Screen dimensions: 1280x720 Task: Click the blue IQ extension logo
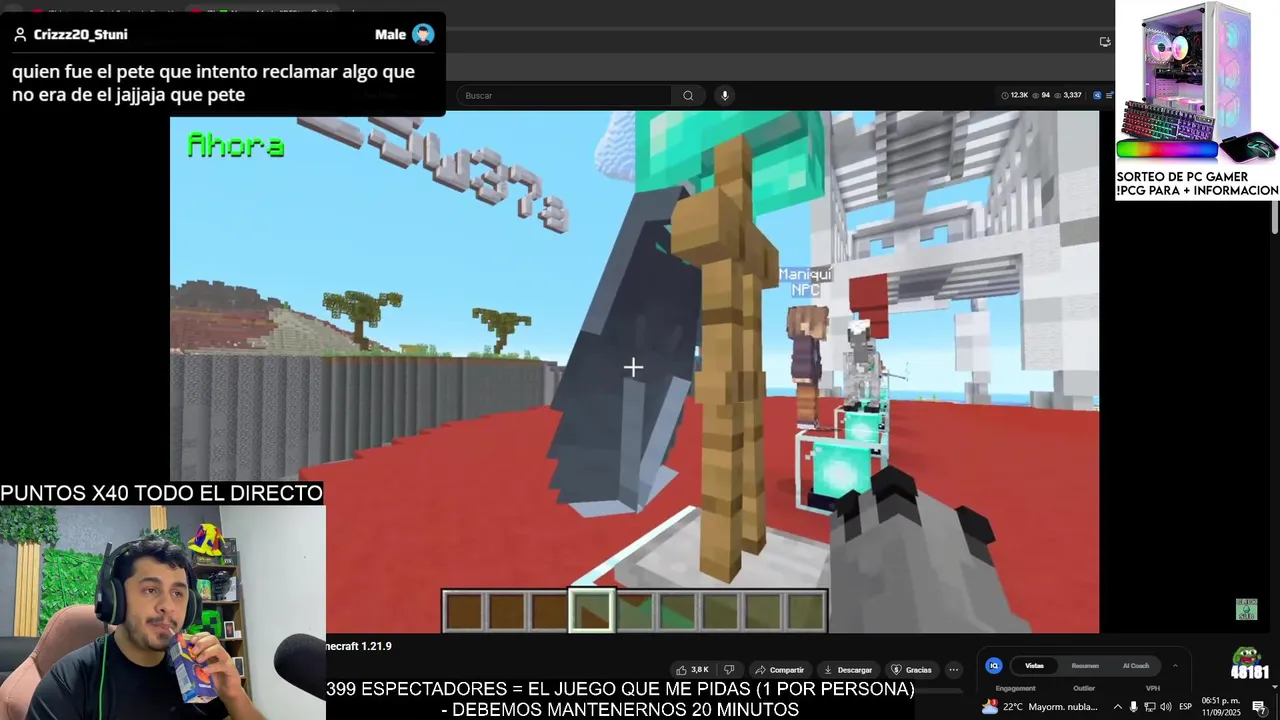tap(994, 666)
